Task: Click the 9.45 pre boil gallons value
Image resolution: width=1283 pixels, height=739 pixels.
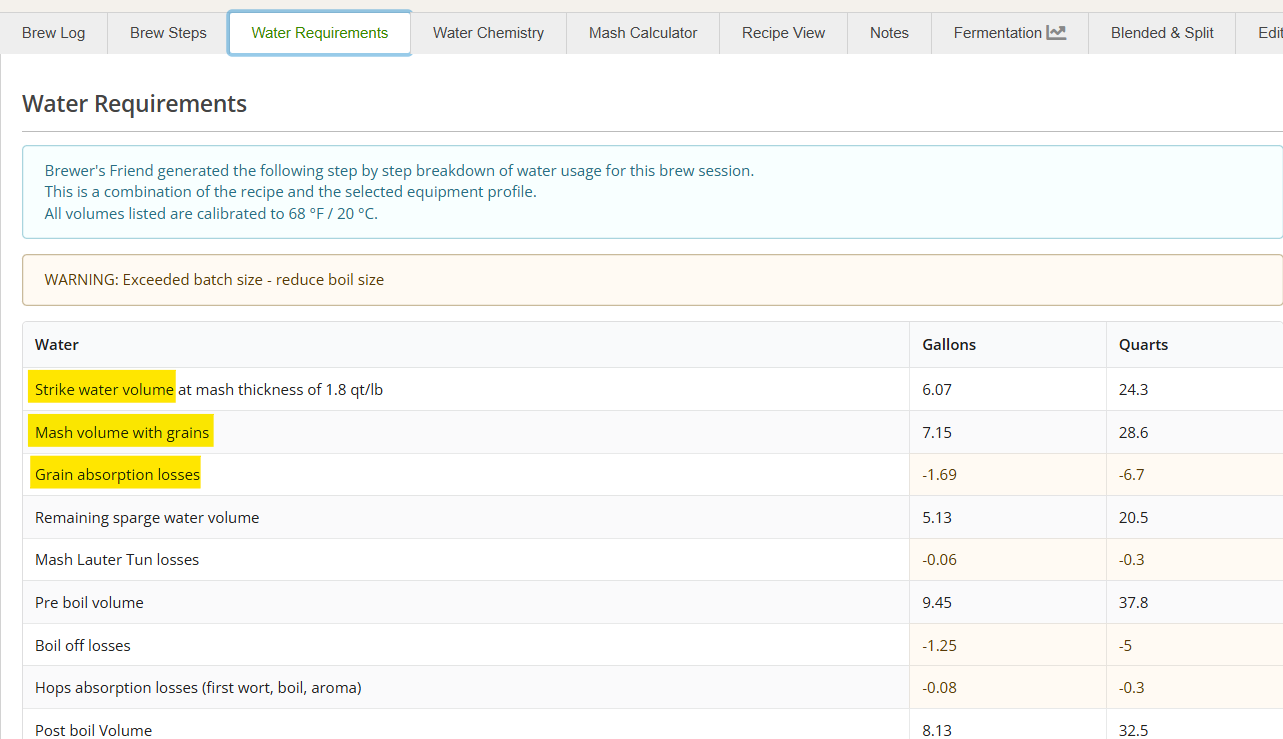Action: click(x=937, y=603)
